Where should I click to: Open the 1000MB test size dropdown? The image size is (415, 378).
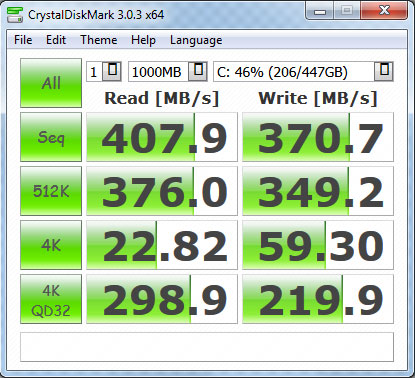point(198,71)
